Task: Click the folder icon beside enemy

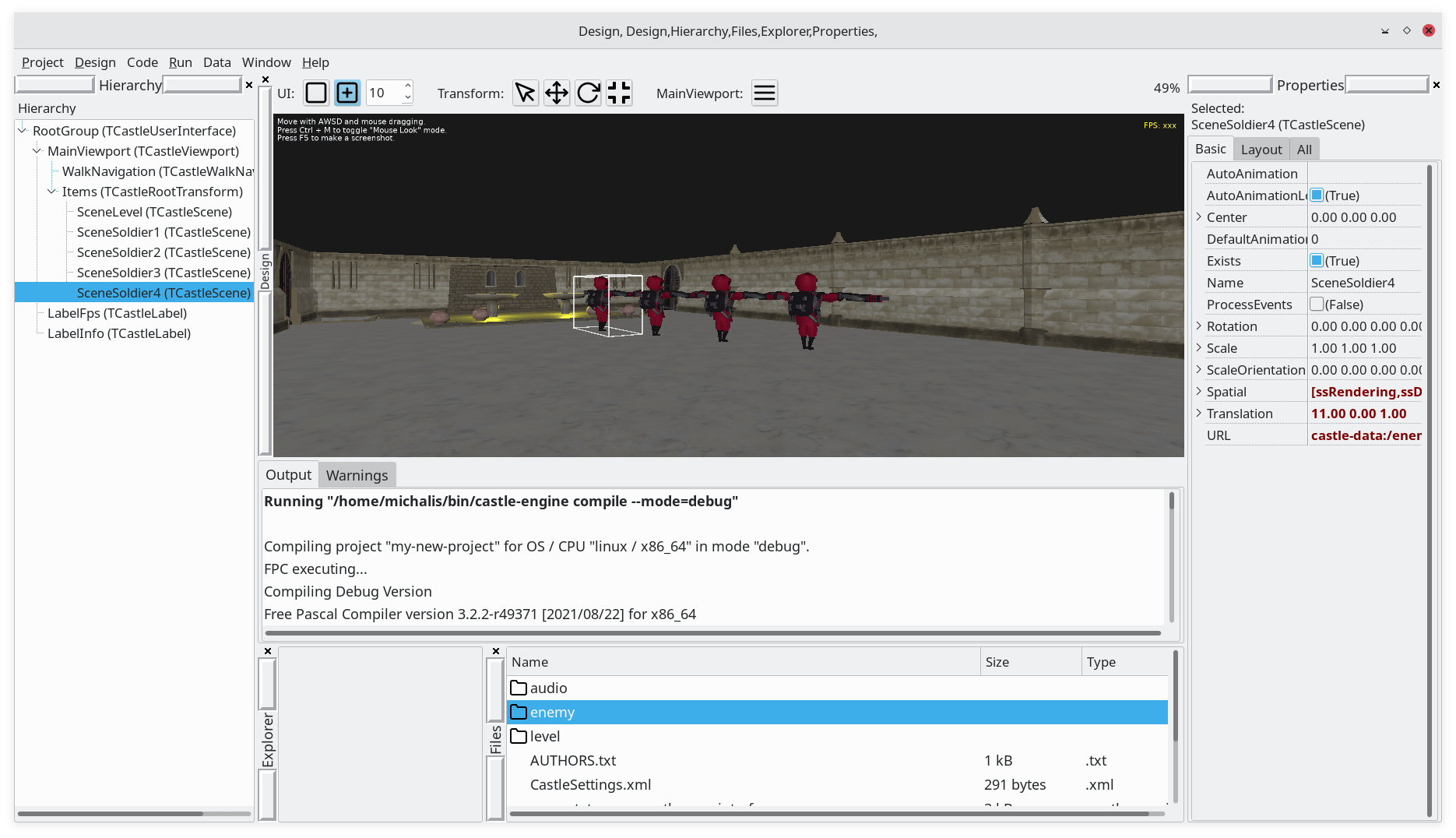Action: [519, 712]
